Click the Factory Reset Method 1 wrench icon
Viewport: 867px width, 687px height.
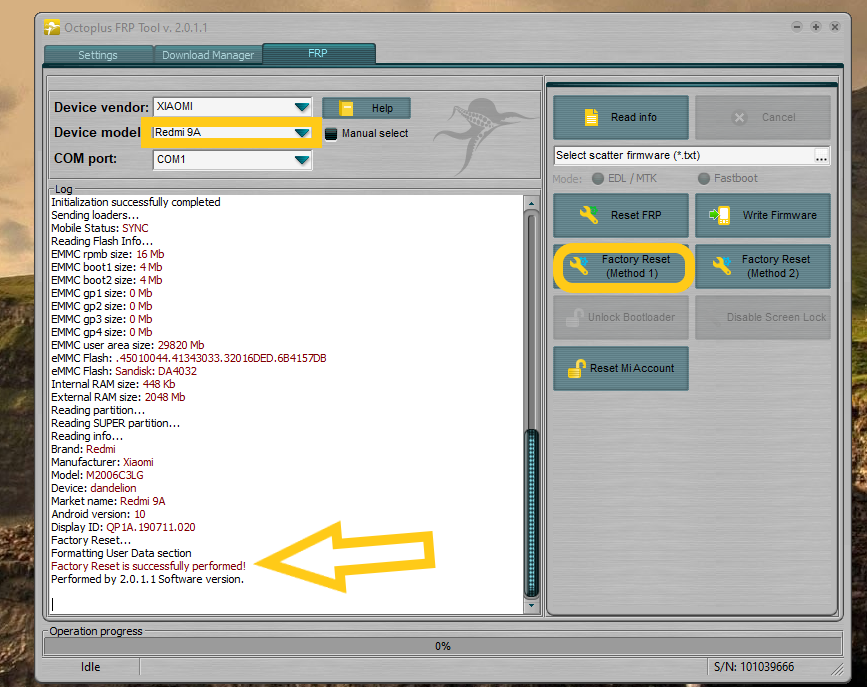579,266
